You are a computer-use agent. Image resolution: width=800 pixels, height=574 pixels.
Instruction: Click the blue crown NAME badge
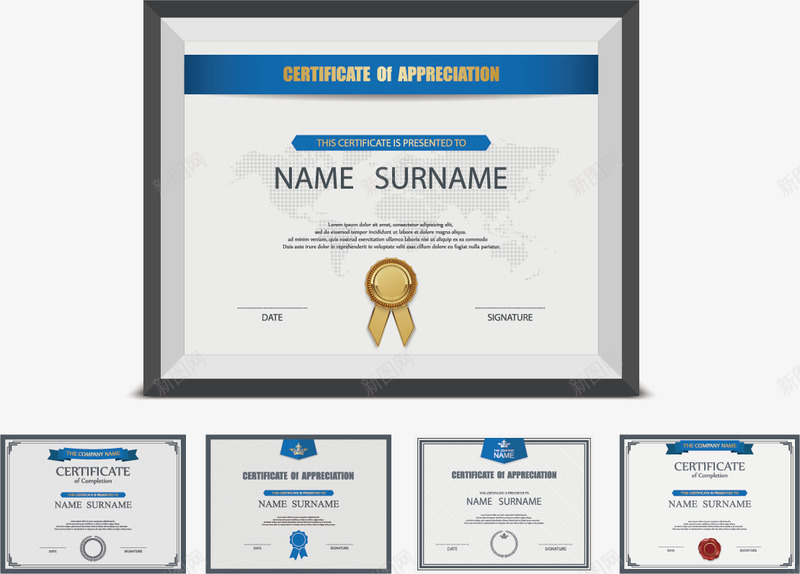click(503, 450)
